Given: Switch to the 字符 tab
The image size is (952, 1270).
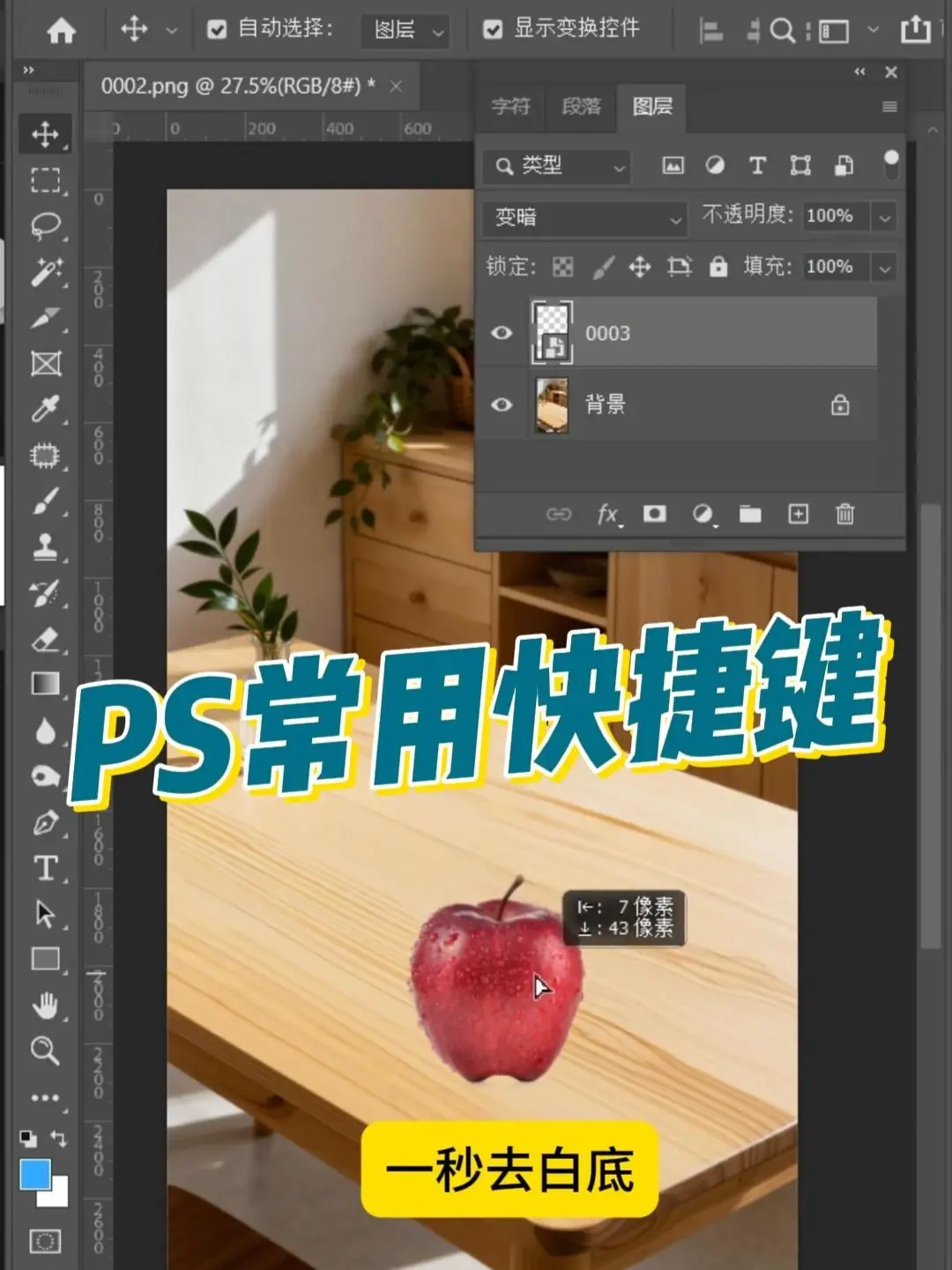Looking at the screenshot, I should (x=511, y=107).
